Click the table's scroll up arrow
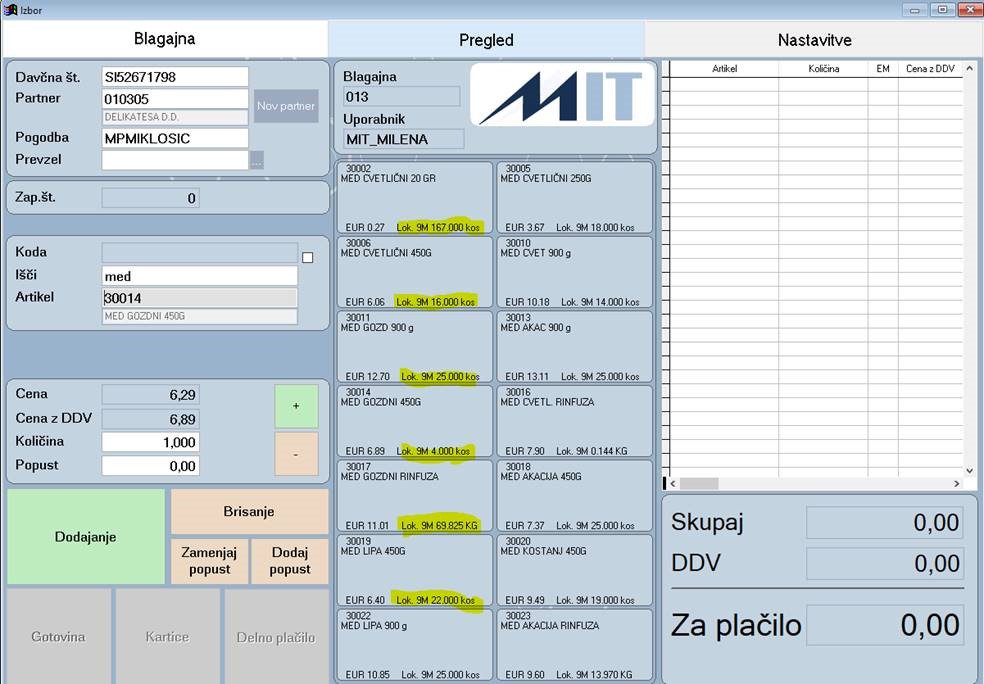The height and width of the screenshot is (684, 984). [969, 68]
